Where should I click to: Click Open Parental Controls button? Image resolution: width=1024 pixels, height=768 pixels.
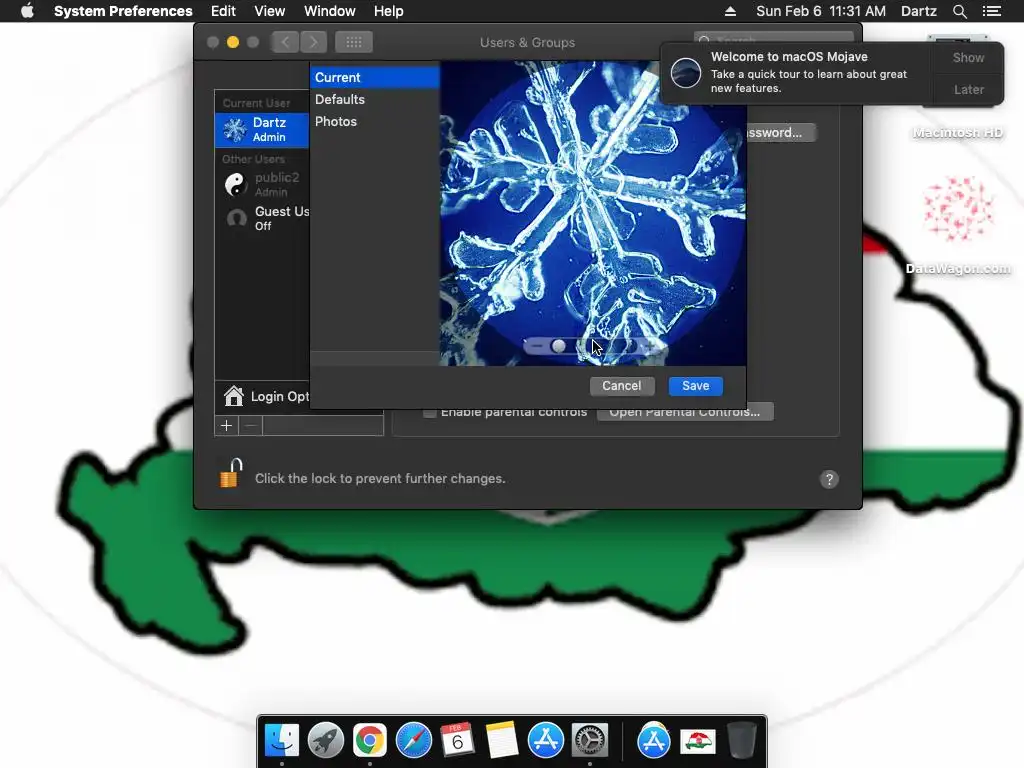[685, 413]
